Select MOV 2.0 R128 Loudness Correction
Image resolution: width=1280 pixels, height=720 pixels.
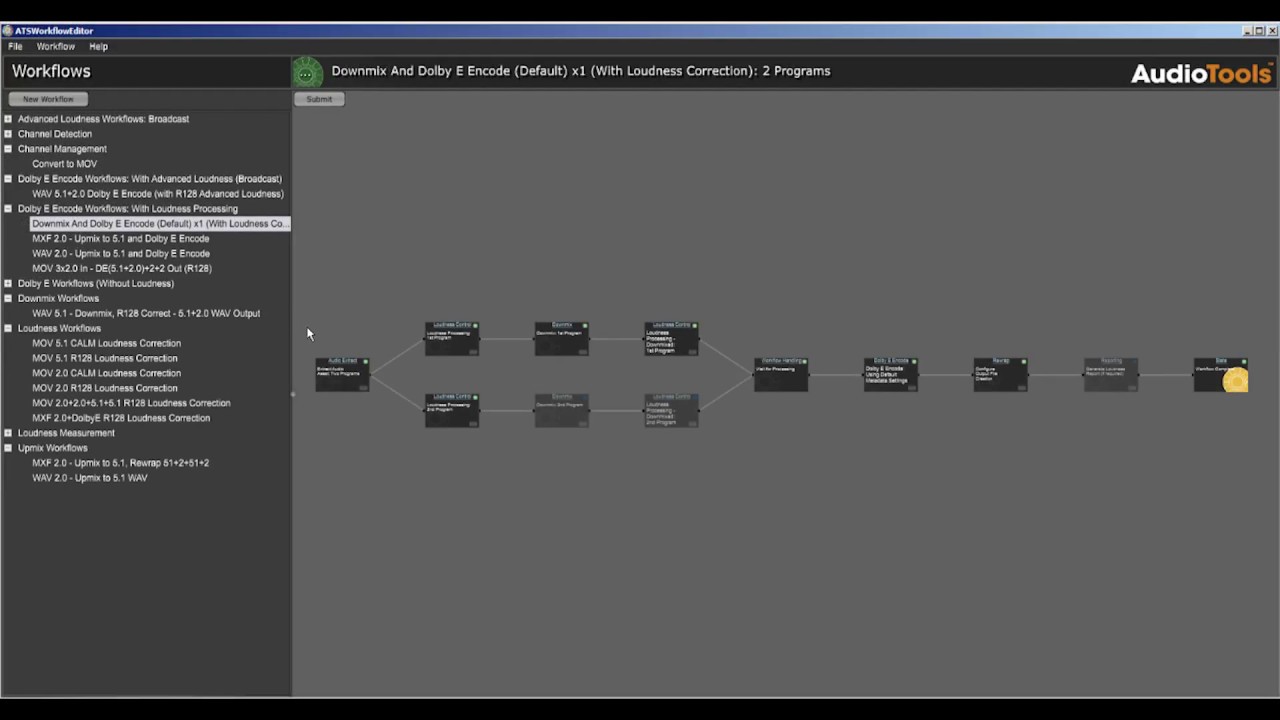(104, 388)
